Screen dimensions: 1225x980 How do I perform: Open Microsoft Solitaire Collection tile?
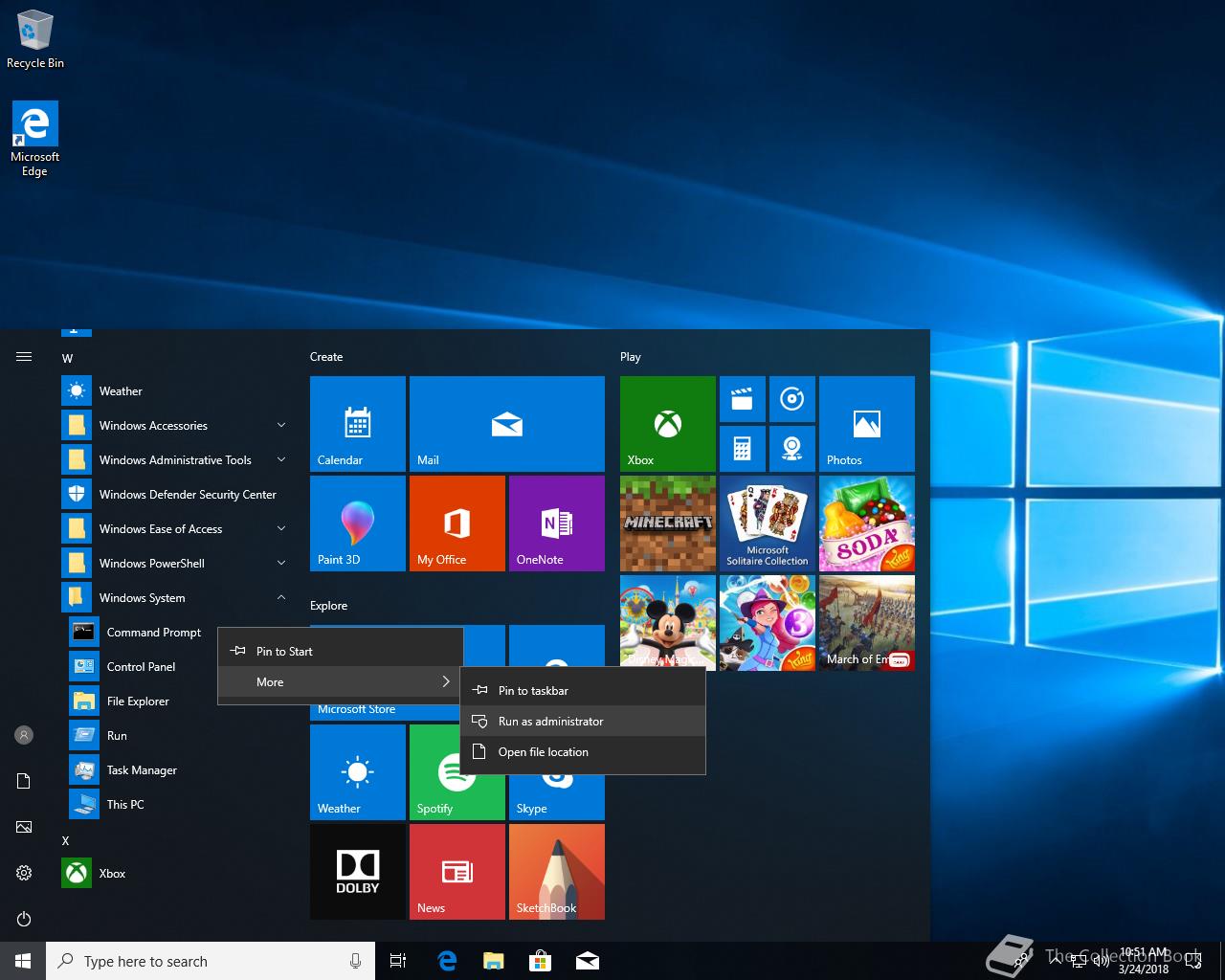pyautogui.click(x=768, y=523)
